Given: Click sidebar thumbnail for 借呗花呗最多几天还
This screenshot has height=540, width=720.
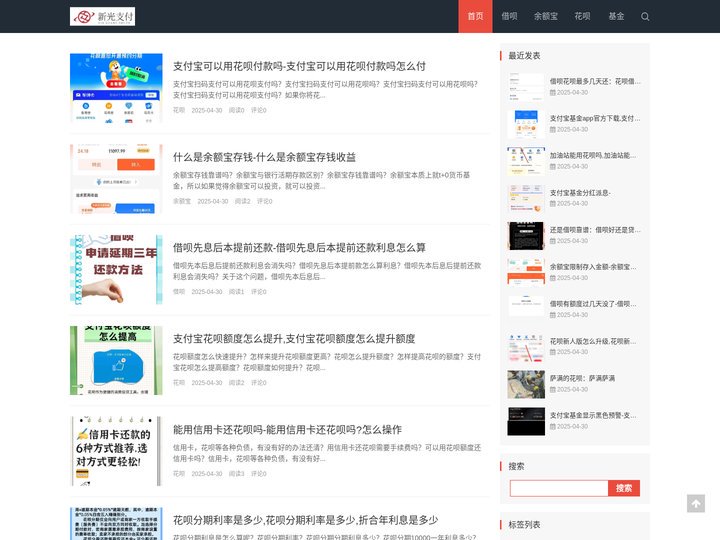Looking at the screenshot, I should click(x=526, y=87).
